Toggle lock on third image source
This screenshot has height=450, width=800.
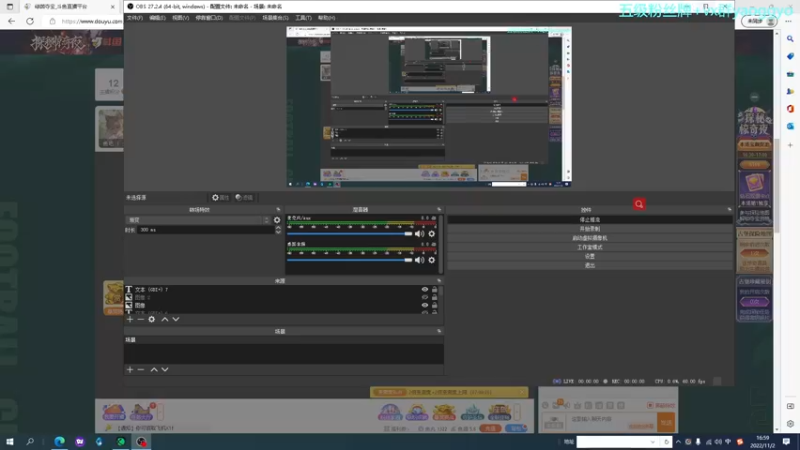435,305
